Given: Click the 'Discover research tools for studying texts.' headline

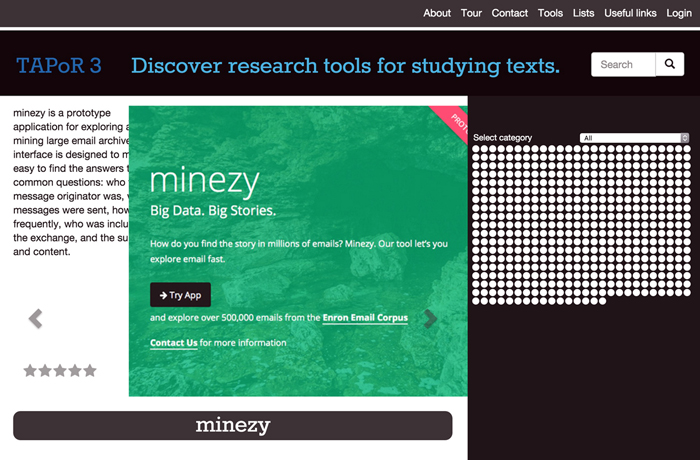Looking at the screenshot, I should 345,66.
